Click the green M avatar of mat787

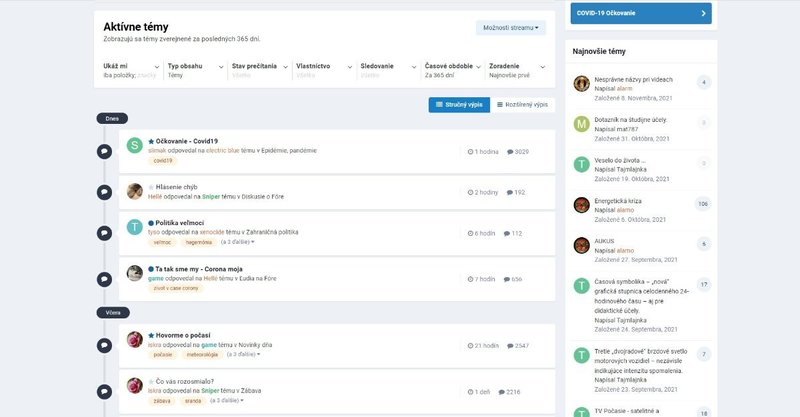(581, 124)
